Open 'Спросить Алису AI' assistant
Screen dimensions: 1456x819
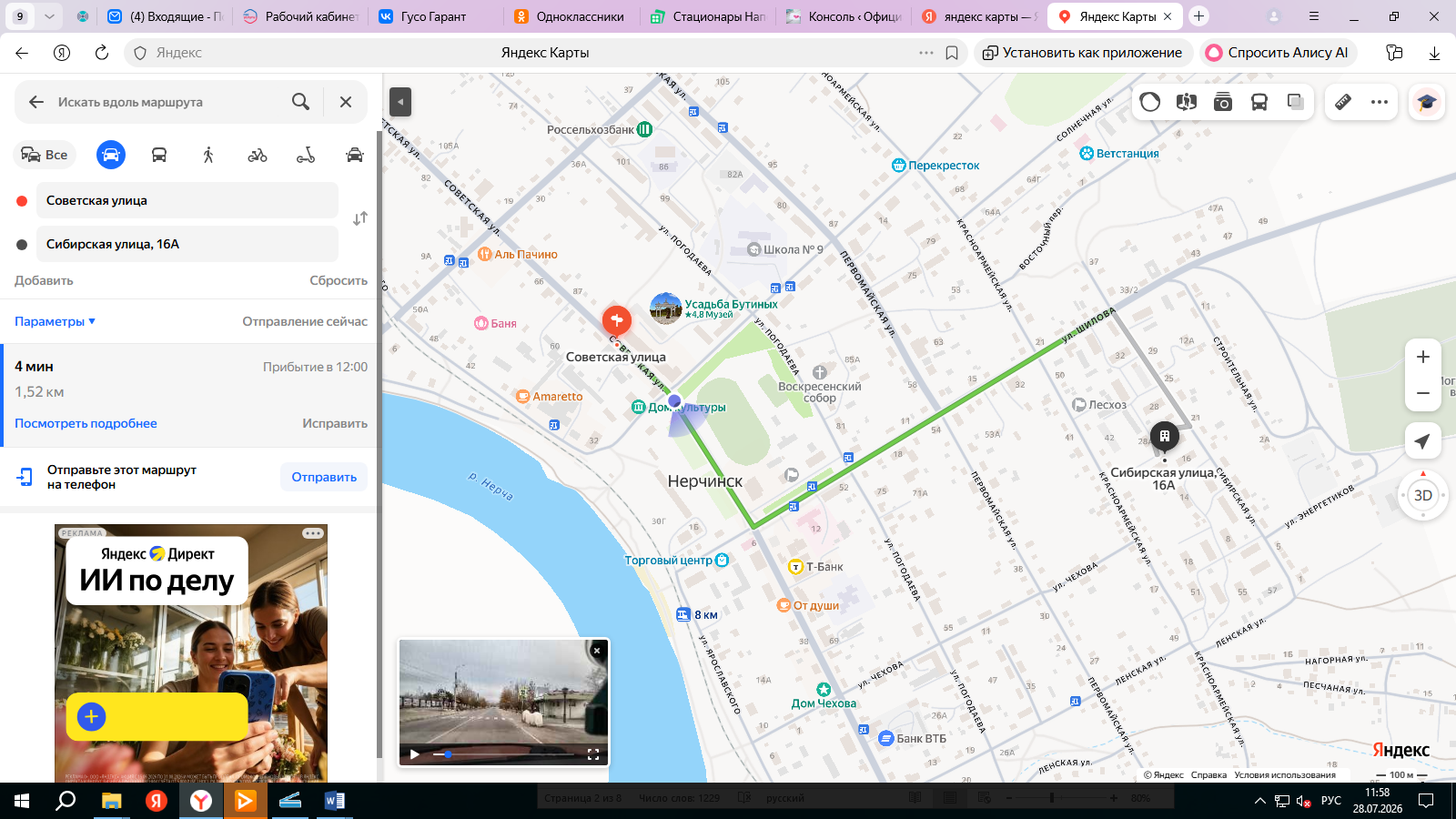[x=1278, y=53]
